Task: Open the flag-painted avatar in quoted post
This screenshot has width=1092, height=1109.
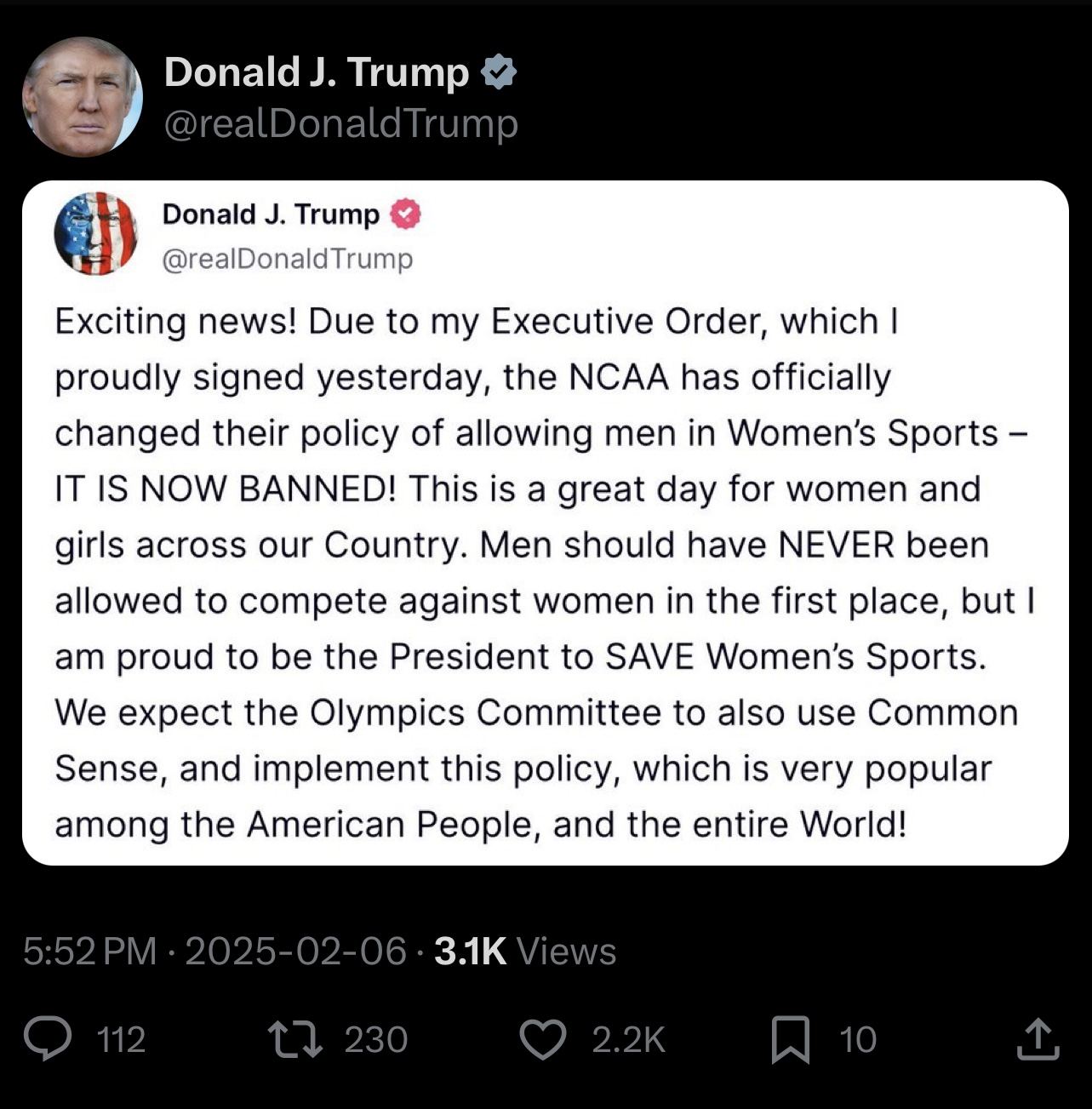Action: [x=96, y=233]
